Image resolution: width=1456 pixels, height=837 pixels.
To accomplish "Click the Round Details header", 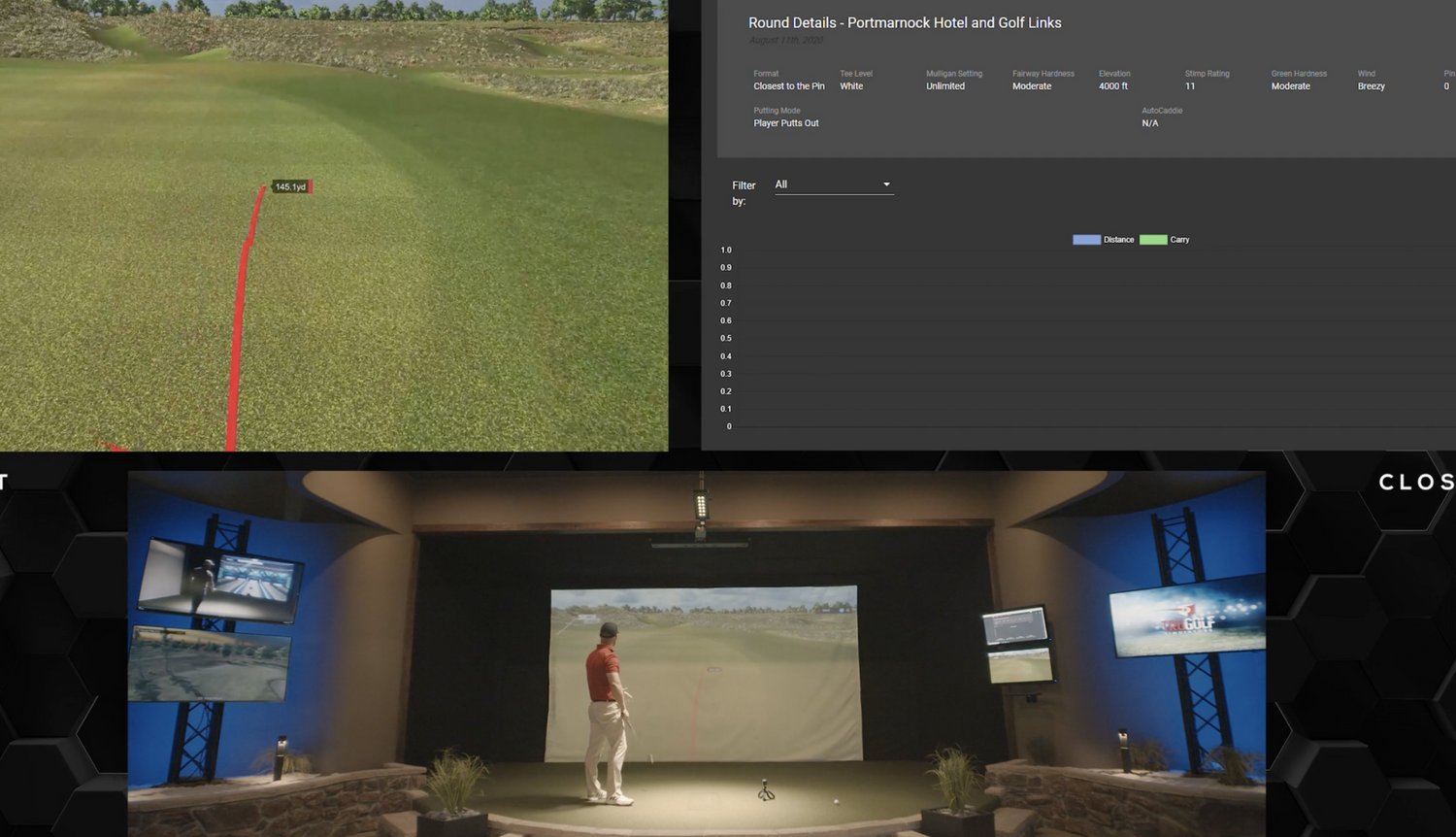I will click(904, 22).
